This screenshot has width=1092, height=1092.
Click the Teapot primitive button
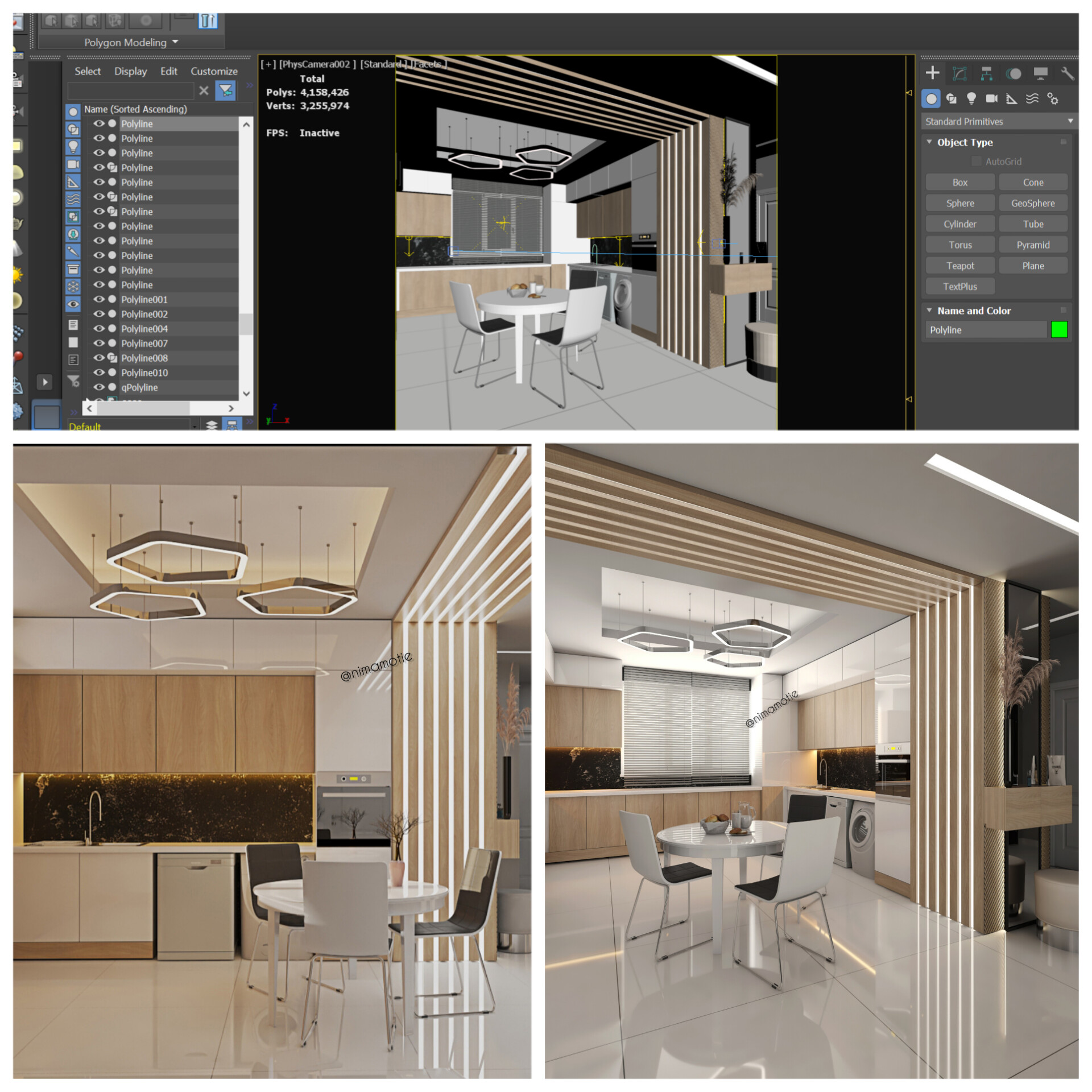pyautogui.click(x=960, y=266)
